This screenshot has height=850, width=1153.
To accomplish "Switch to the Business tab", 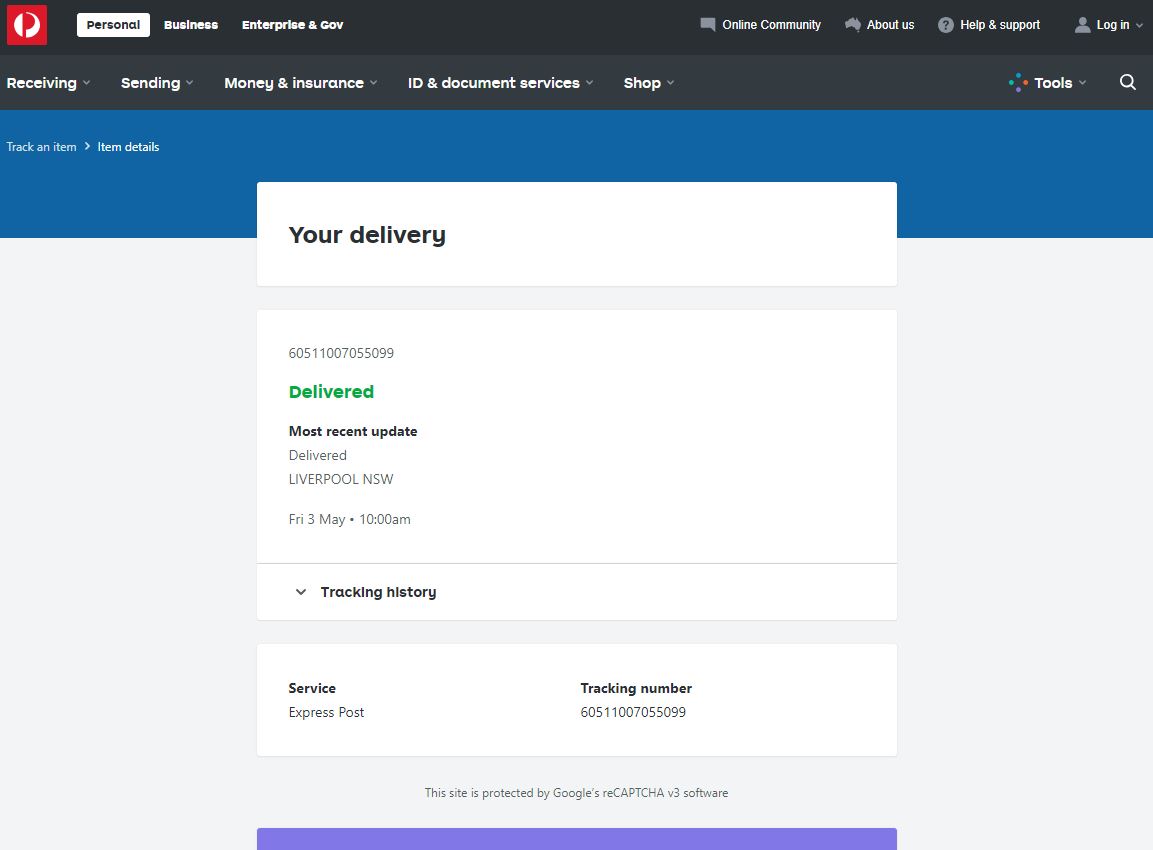I will (191, 25).
